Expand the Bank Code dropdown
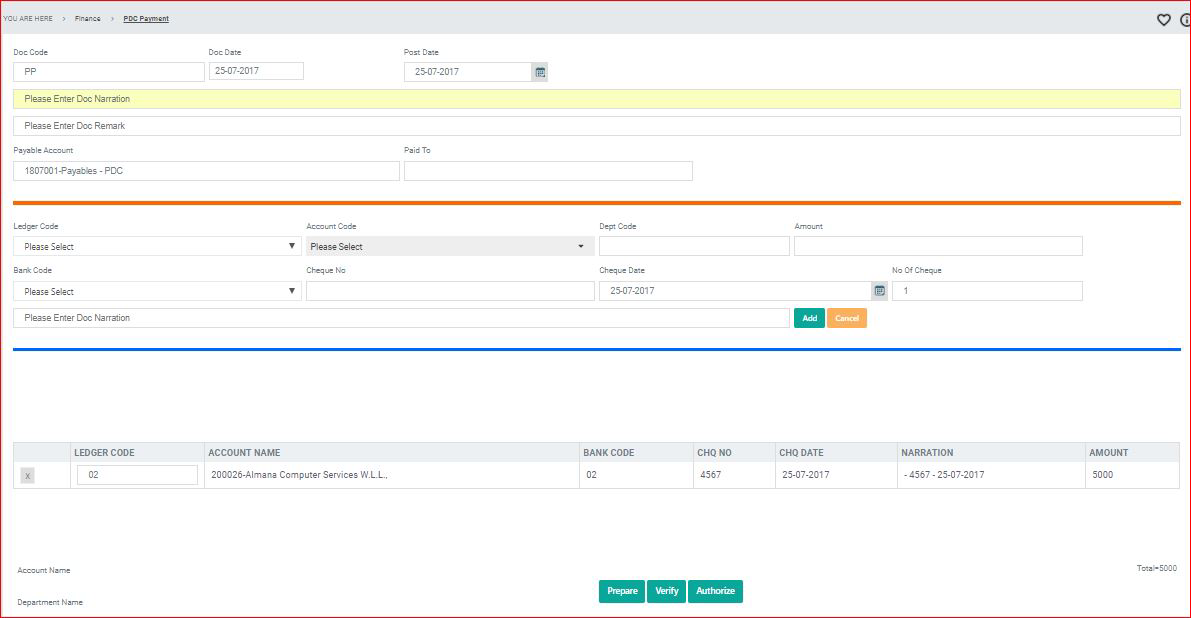The height and width of the screenshot is (618, 1191). 157,292
